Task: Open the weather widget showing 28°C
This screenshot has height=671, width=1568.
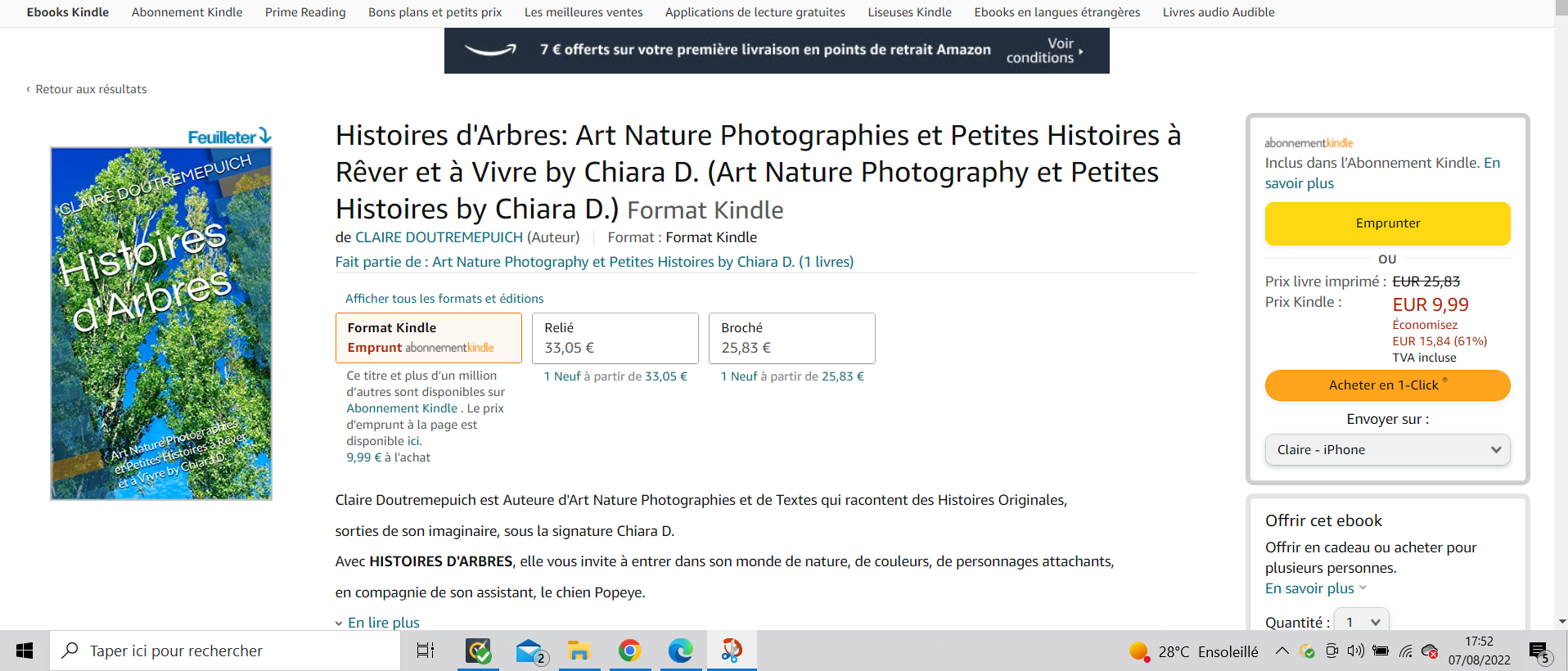Action: [1193, 651]
